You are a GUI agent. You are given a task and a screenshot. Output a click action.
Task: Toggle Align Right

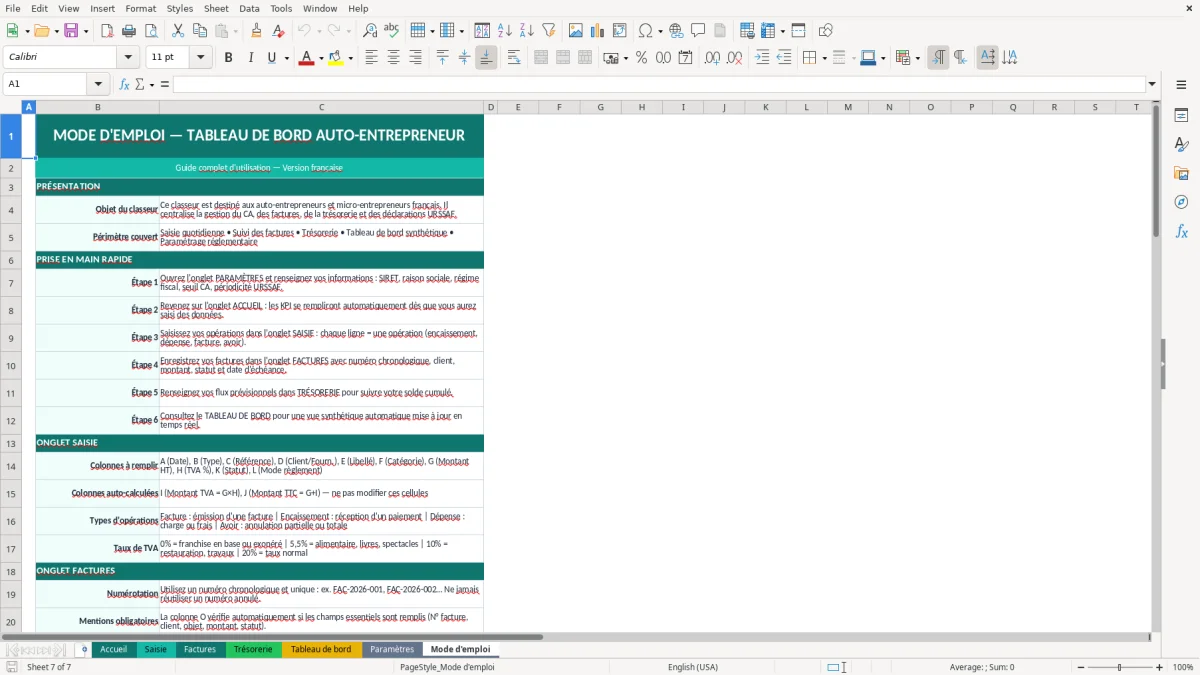click(x=415, y=58)
